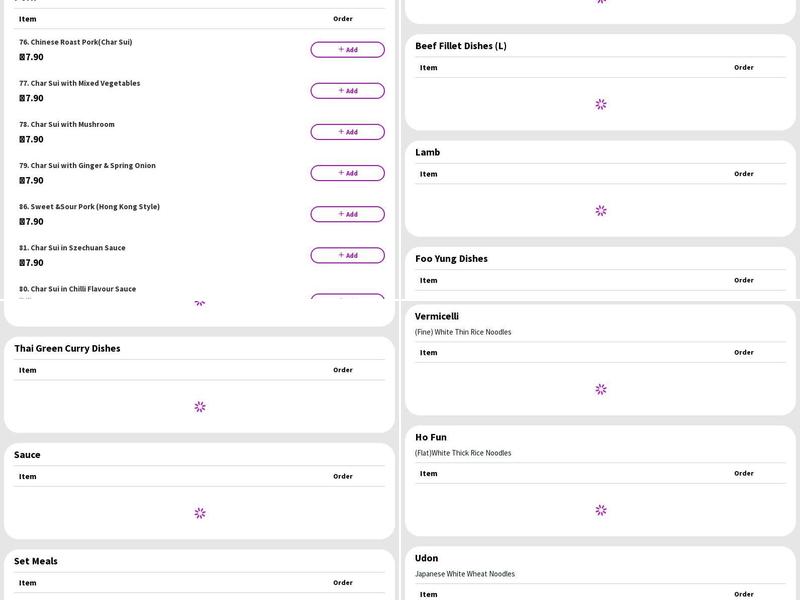The image size is (800, 600).
Task: Click loading spinner in Sauce section
Action: [x=200, y=513]
